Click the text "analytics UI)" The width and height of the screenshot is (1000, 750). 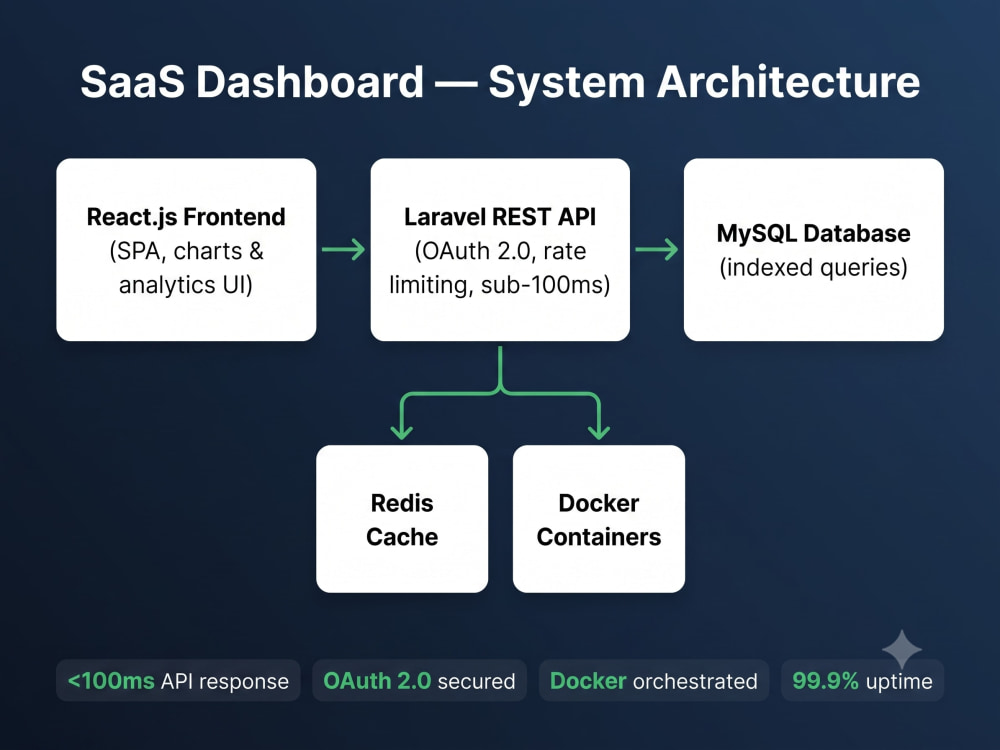(186, 285)
